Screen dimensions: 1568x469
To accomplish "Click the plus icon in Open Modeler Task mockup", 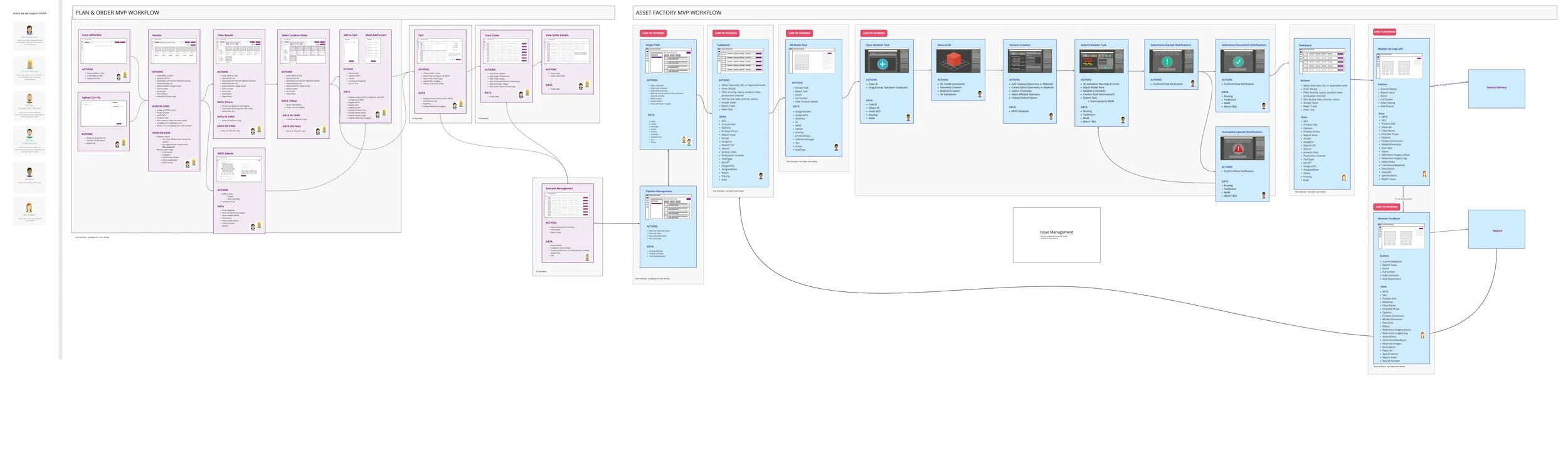I will coord(882,64).
